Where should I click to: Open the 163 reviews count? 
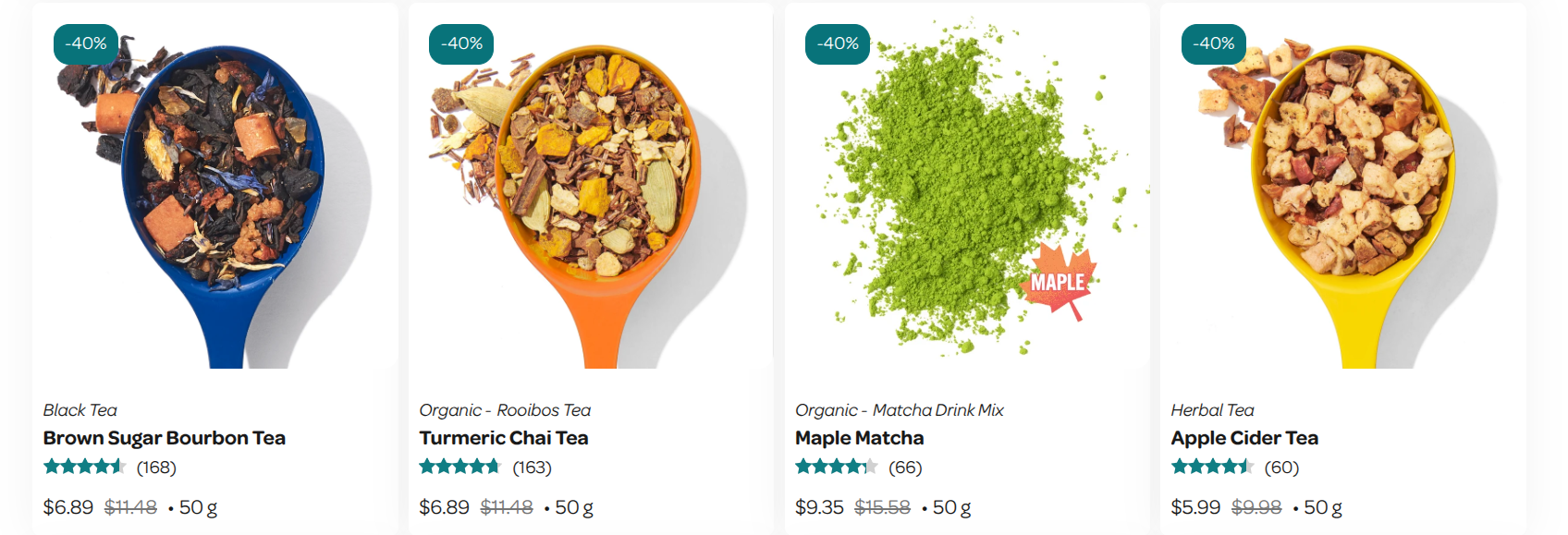(533, 468)
